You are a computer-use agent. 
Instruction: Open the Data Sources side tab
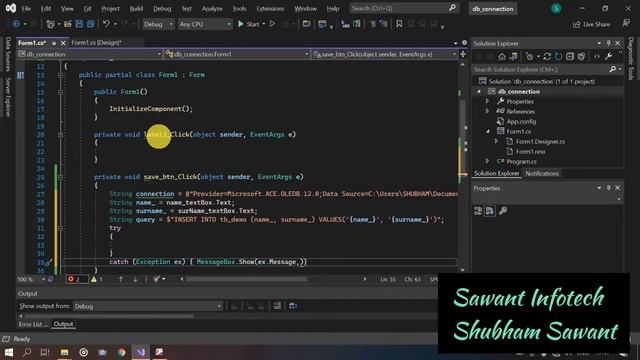click(x=8, y=54)
